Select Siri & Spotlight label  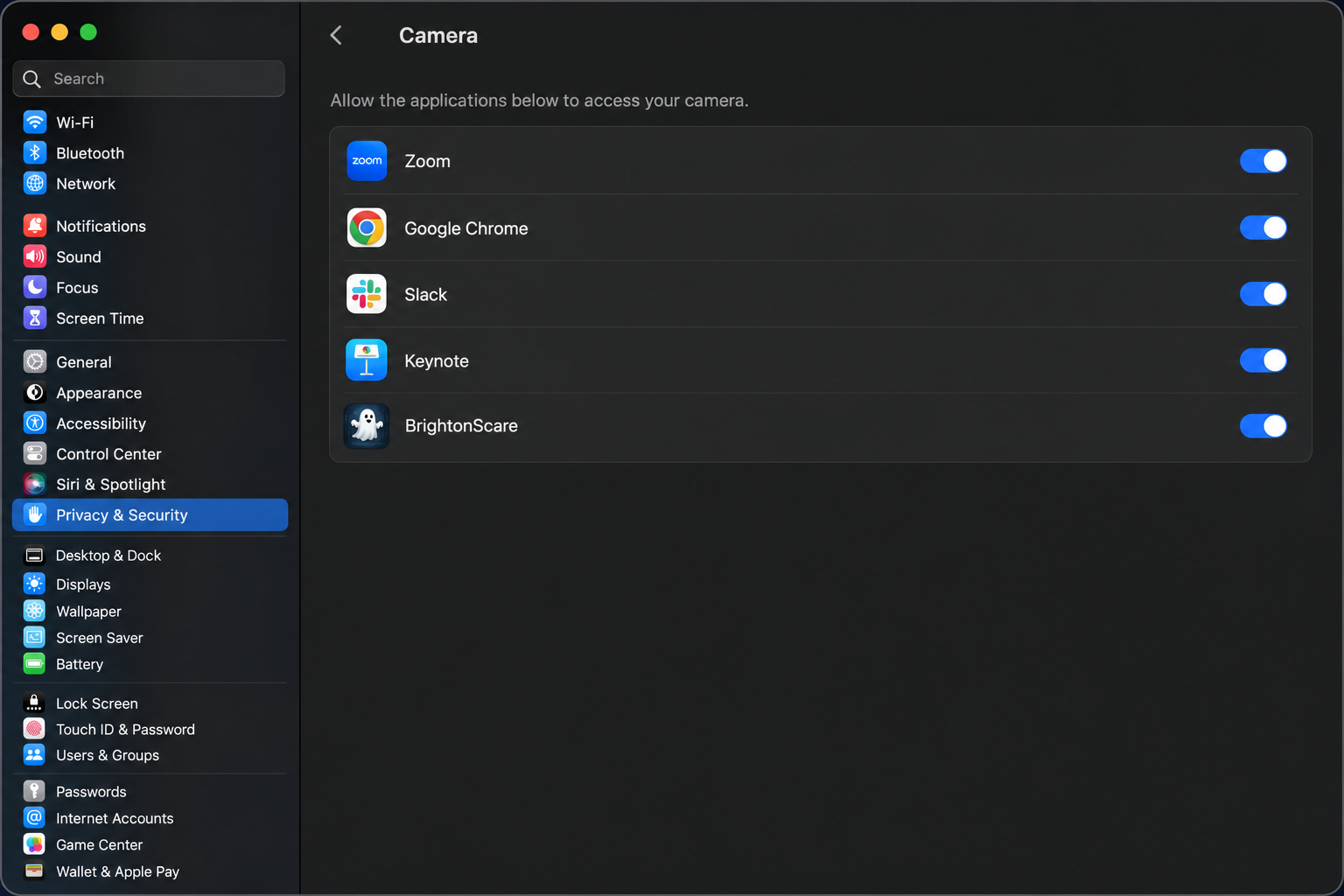[x=110, y=485]
